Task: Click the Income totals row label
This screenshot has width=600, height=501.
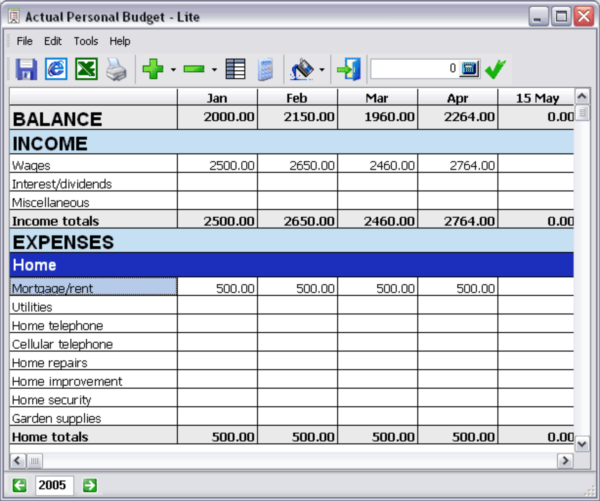Action: tap(93, 220)
